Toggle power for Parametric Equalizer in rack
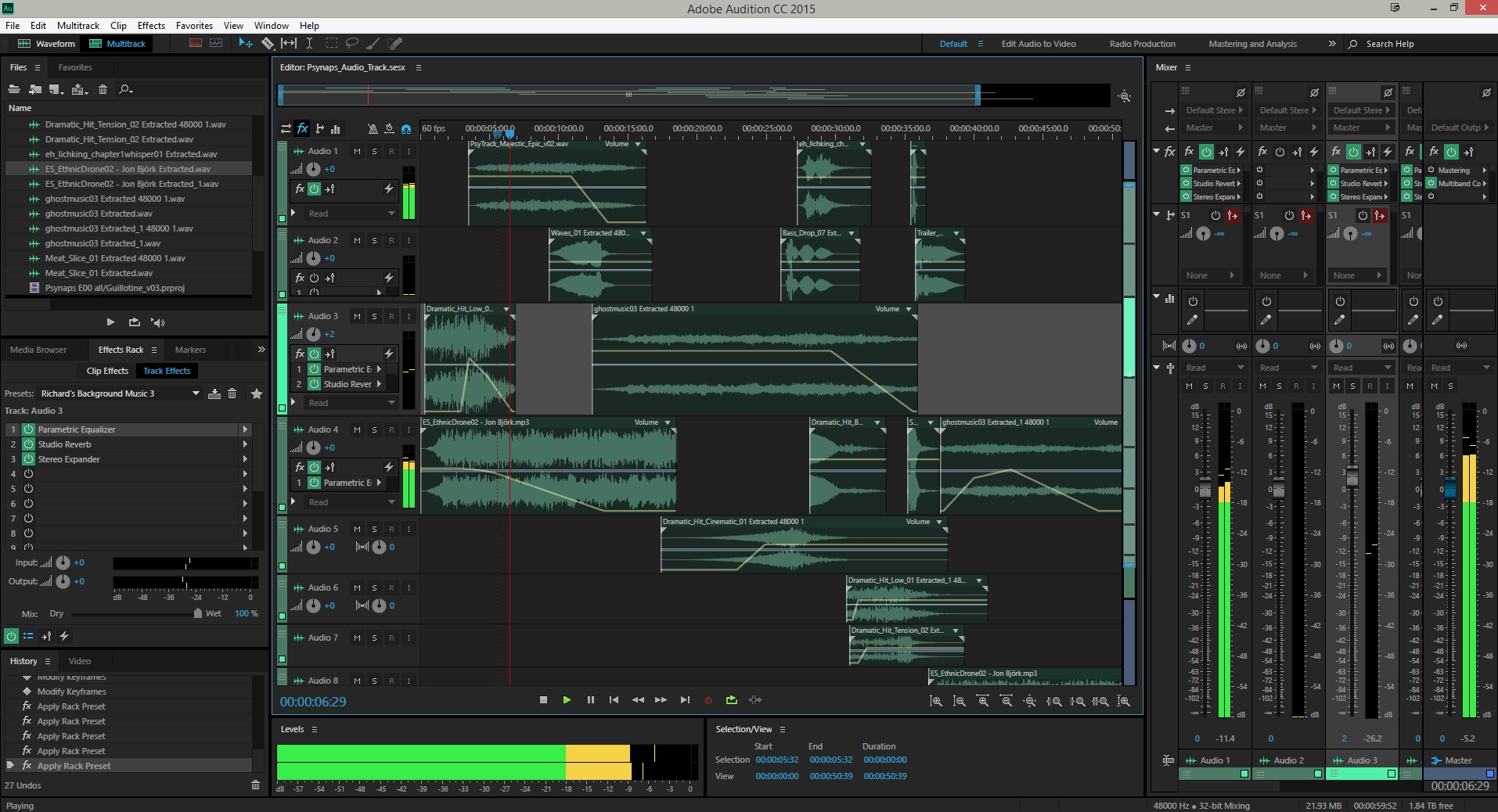1498x812 pixels. pyautogui.click(x=28, y=429)
